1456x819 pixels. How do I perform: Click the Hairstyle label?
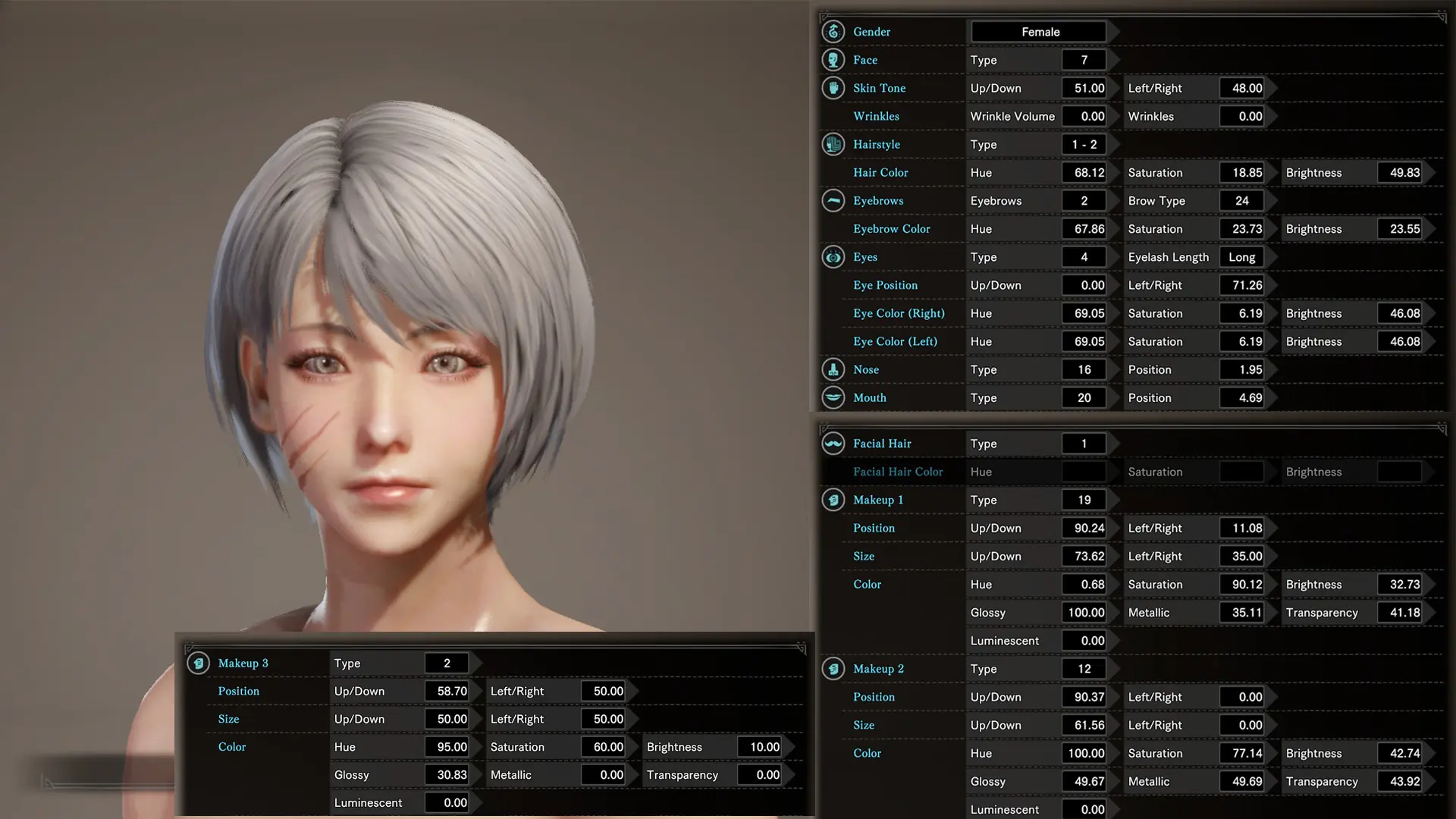point(877,144)
